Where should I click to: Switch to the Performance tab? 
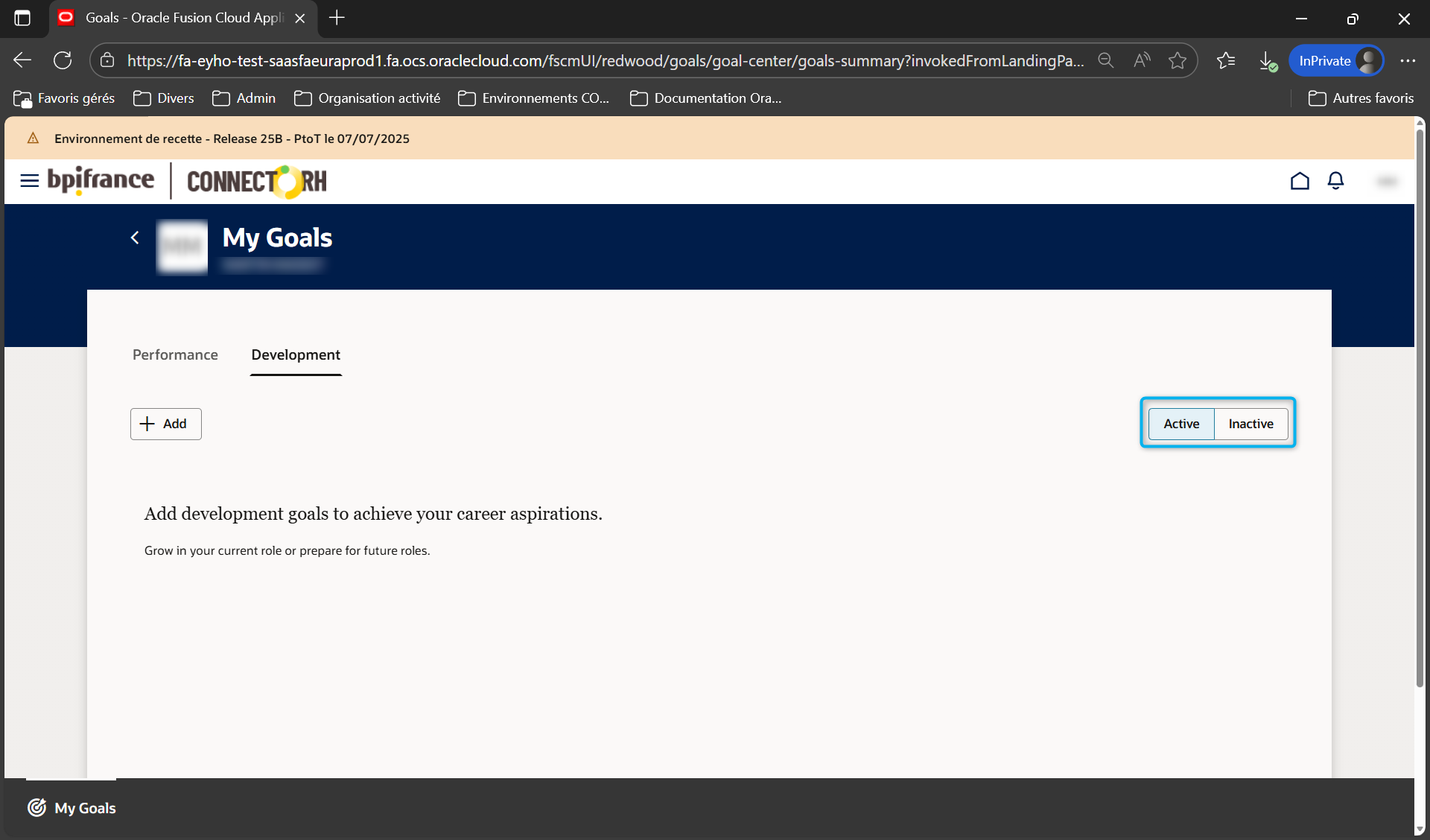[175, 355]
